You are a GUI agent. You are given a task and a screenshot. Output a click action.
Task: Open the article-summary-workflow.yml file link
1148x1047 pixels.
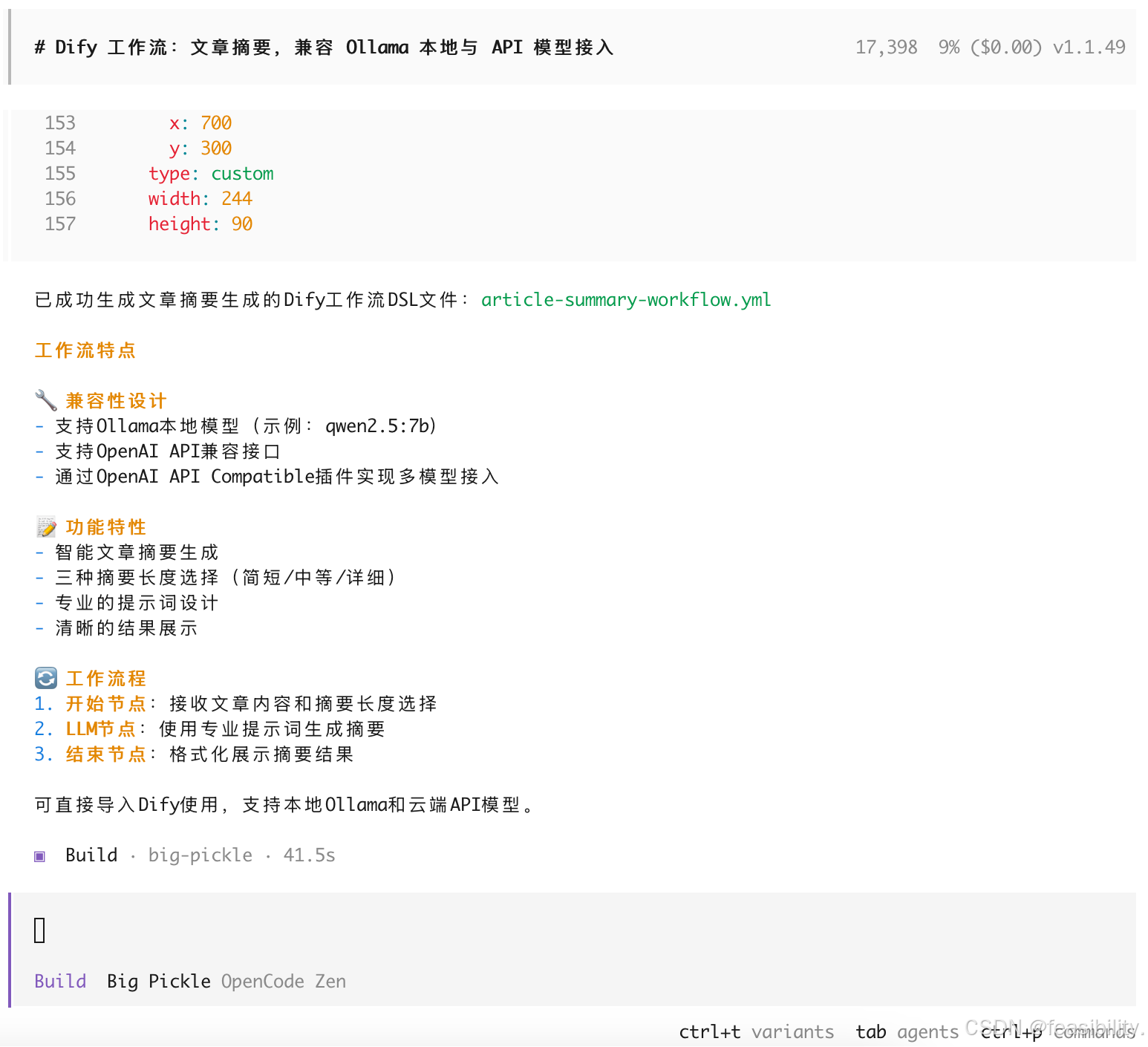pos(626,300)
